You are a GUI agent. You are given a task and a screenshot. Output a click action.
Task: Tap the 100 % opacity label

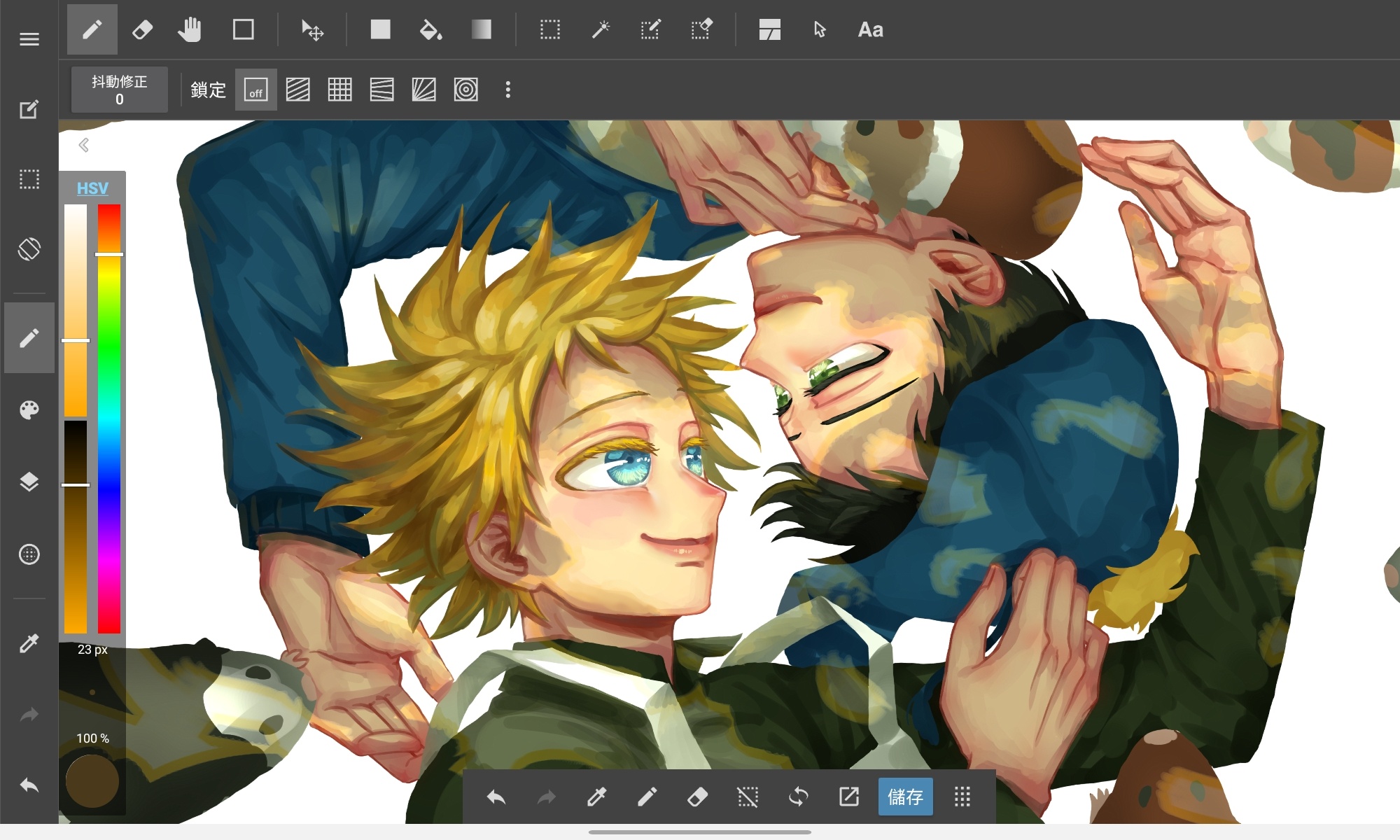pyautogui.click(x=92, y=738)
